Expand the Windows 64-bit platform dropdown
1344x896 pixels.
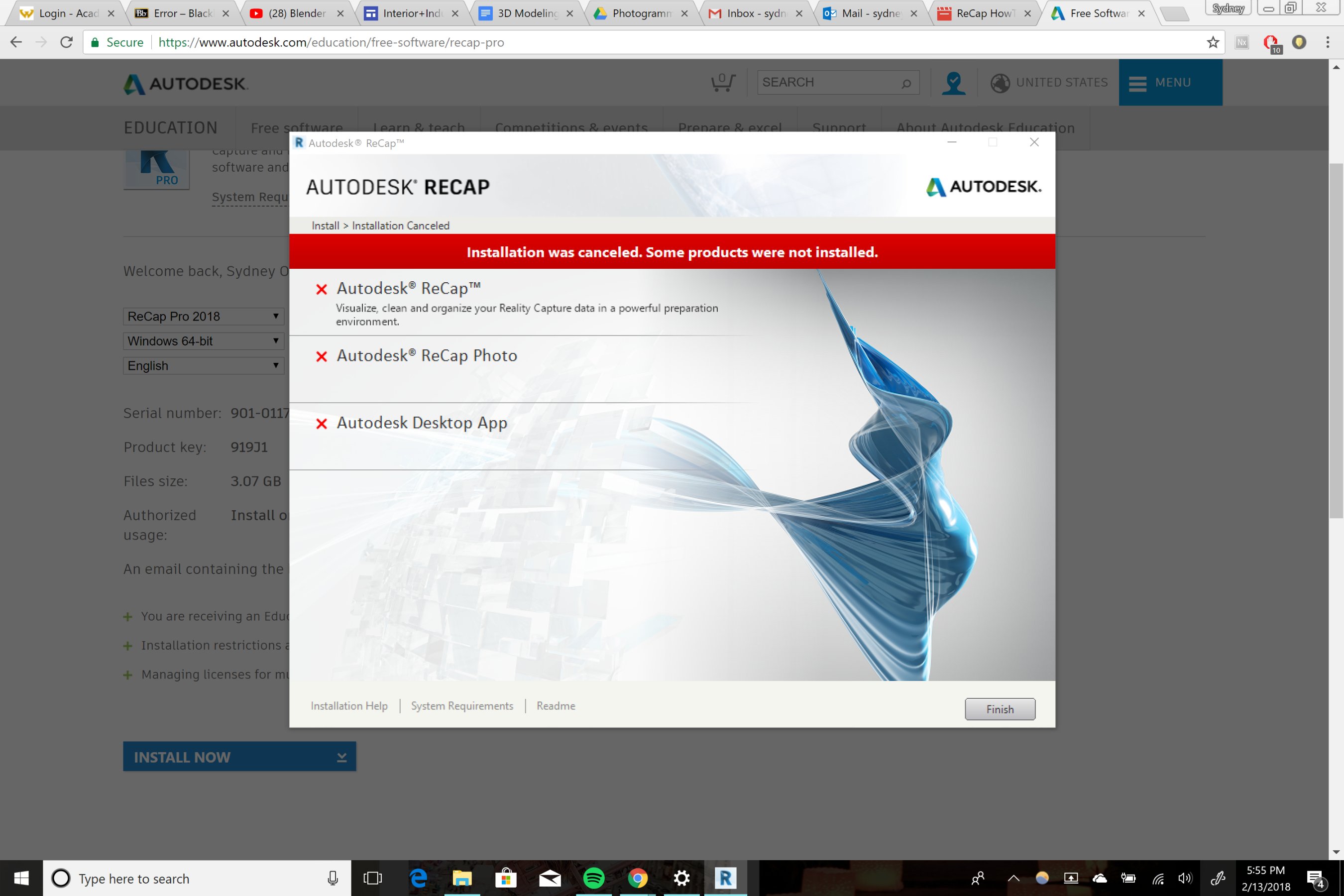click(x=204, y=341)
